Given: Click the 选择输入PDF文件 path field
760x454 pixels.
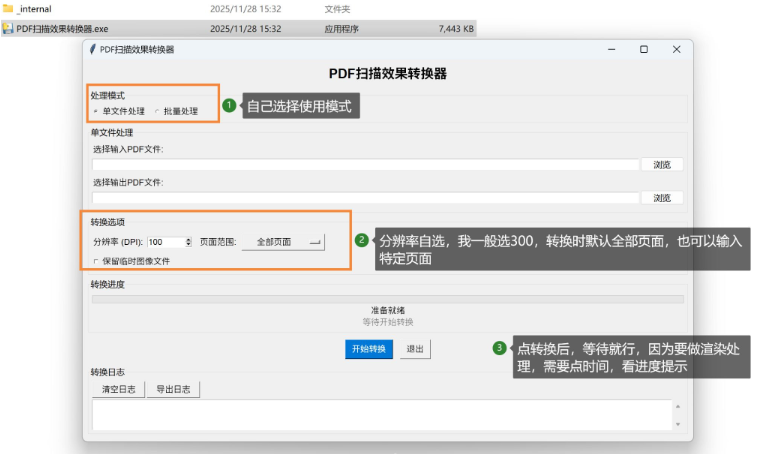Looking at the screenshot, I should [x=365, y=165].
